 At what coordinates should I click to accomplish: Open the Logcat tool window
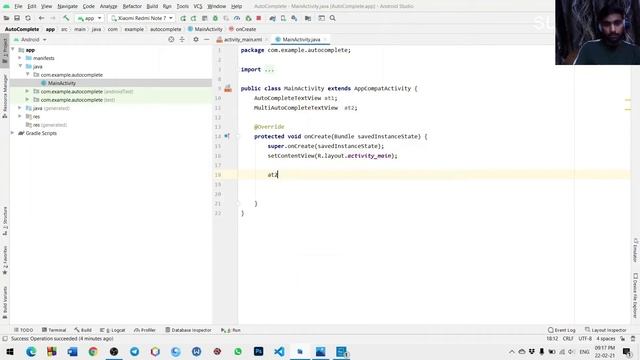113,330
